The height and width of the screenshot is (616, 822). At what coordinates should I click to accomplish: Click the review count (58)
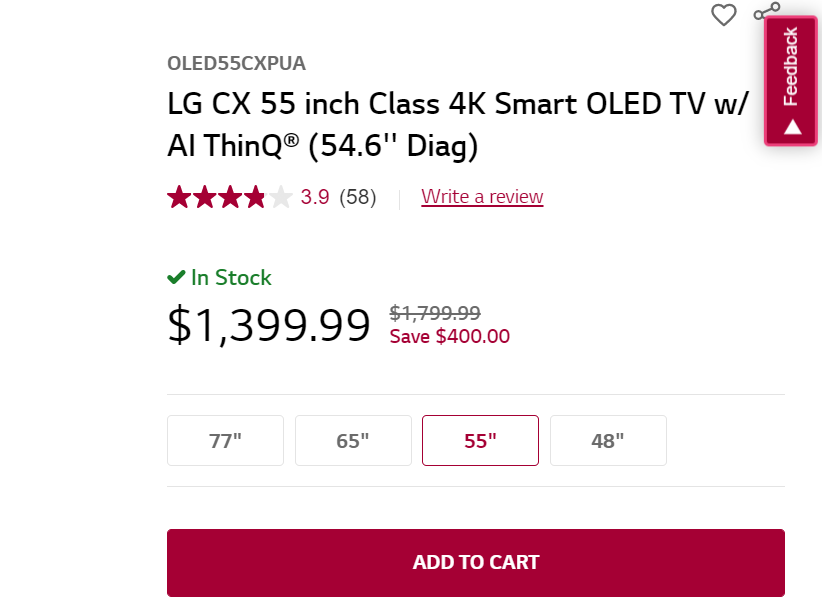(358, 197)
